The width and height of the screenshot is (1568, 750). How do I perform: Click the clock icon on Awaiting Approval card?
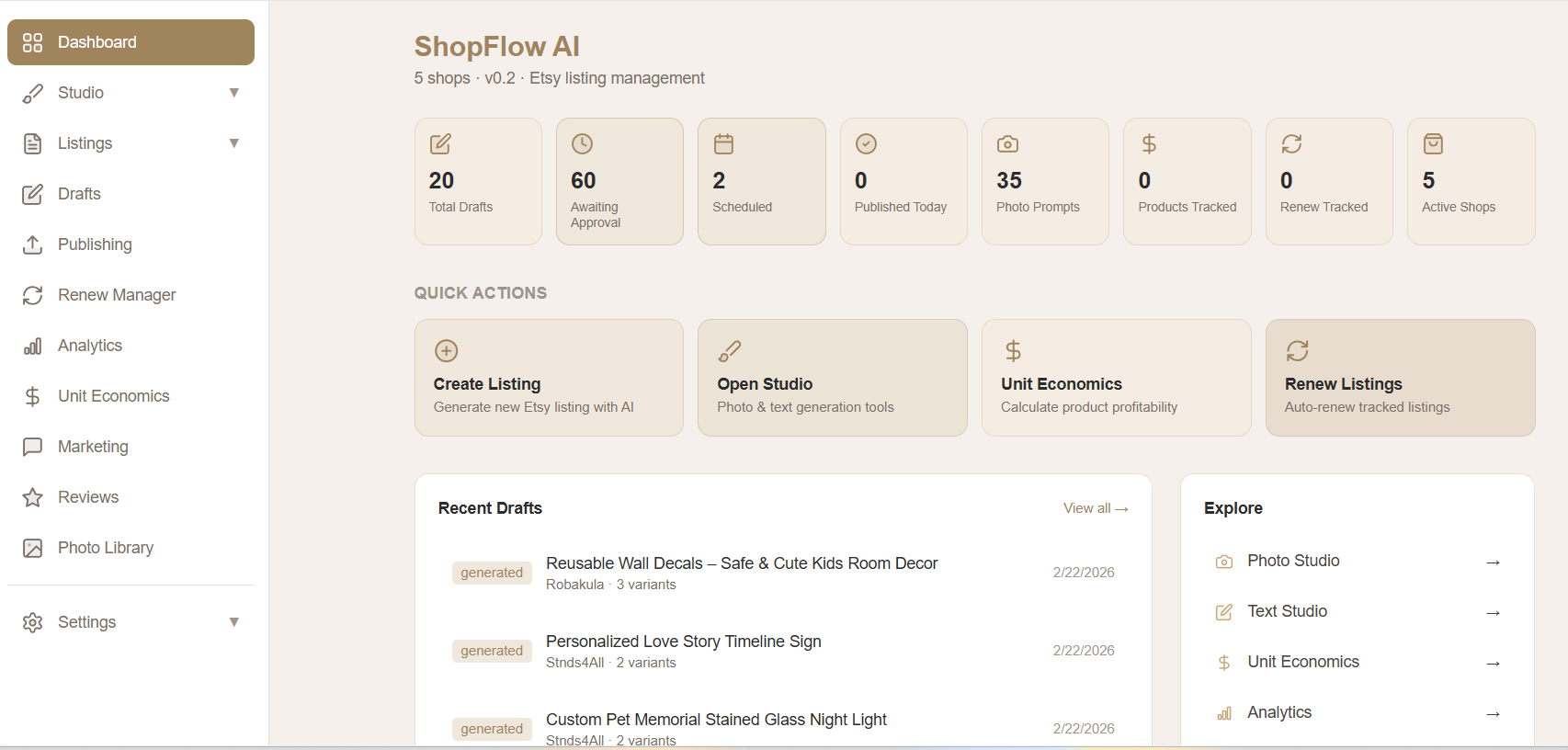click(583, 144)
